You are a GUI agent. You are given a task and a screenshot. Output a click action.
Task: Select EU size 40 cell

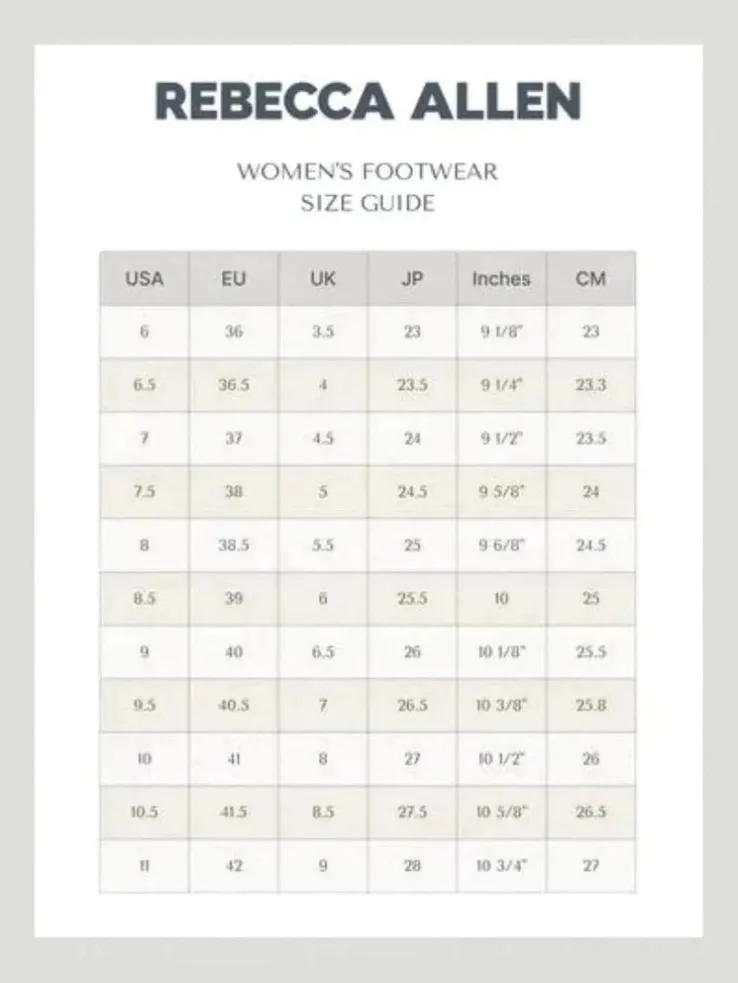pos(234,652)
